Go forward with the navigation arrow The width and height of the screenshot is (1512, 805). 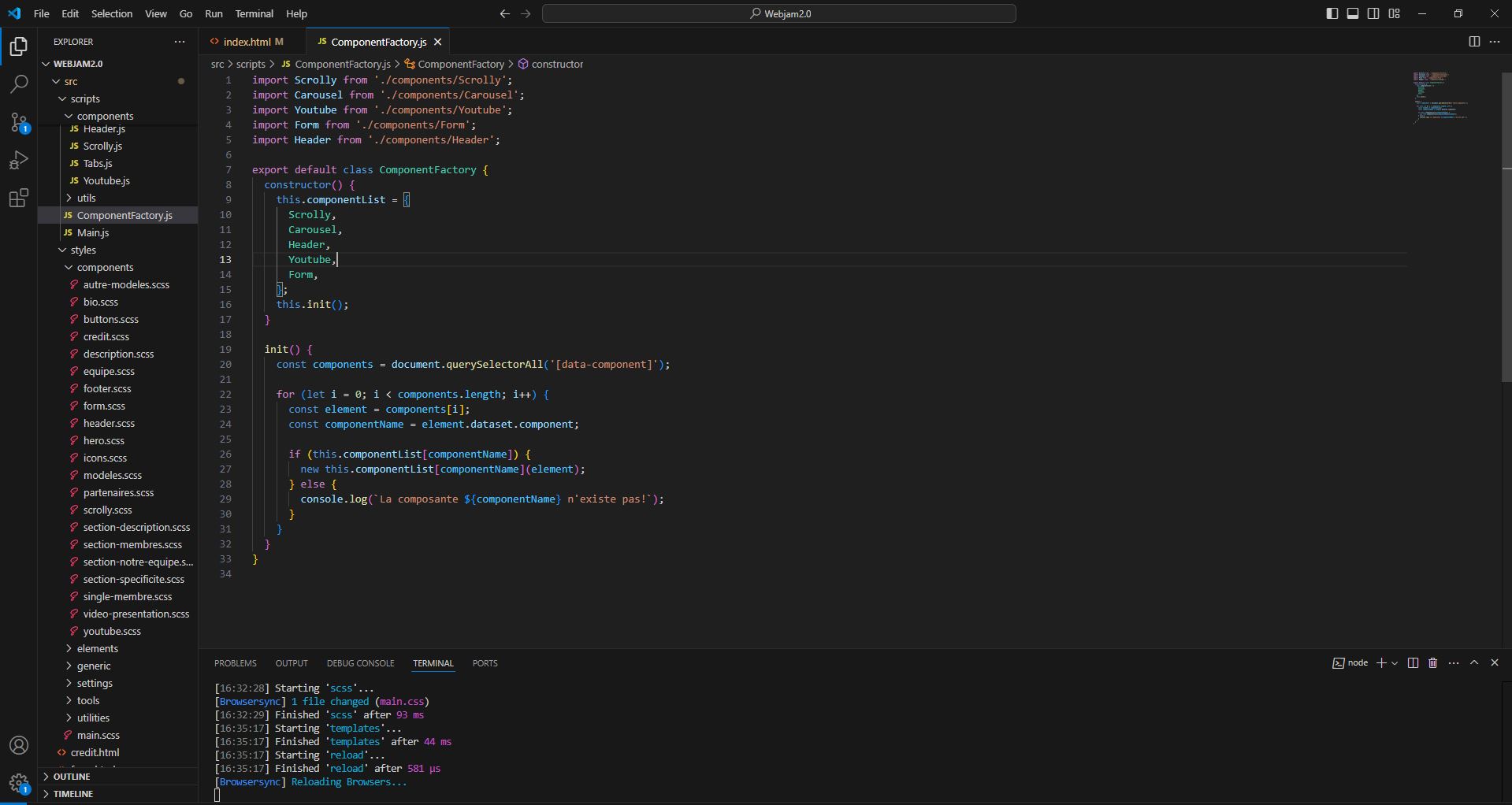pyautogui.click(x=526, y=13)
